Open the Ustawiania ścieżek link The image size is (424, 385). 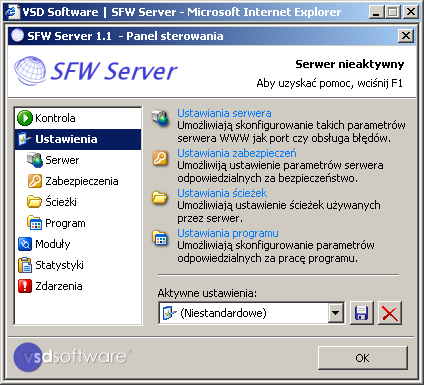point(222,193)
